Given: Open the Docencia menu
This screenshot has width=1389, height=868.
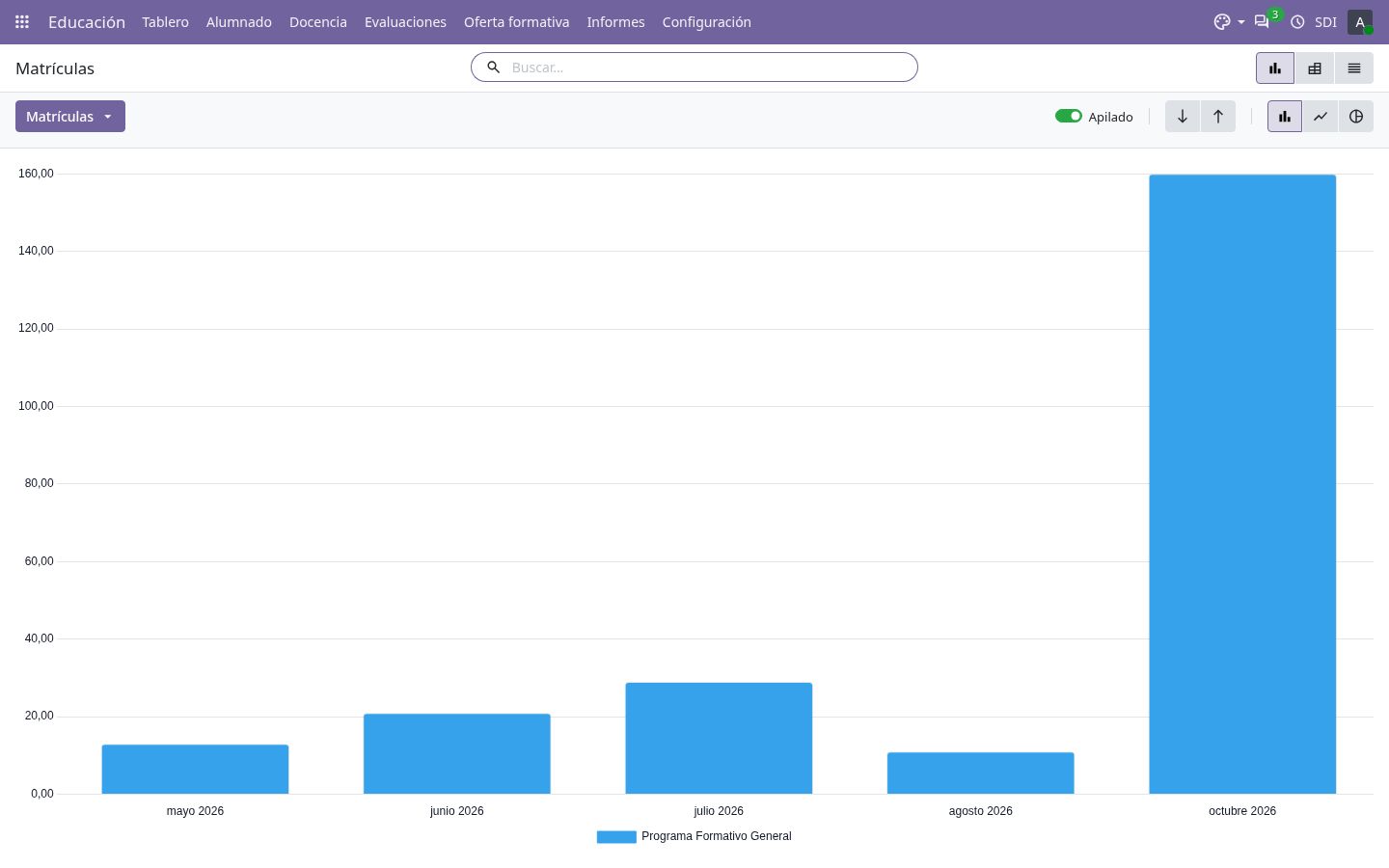Looking at the screenshot, I should coord(318,21).
